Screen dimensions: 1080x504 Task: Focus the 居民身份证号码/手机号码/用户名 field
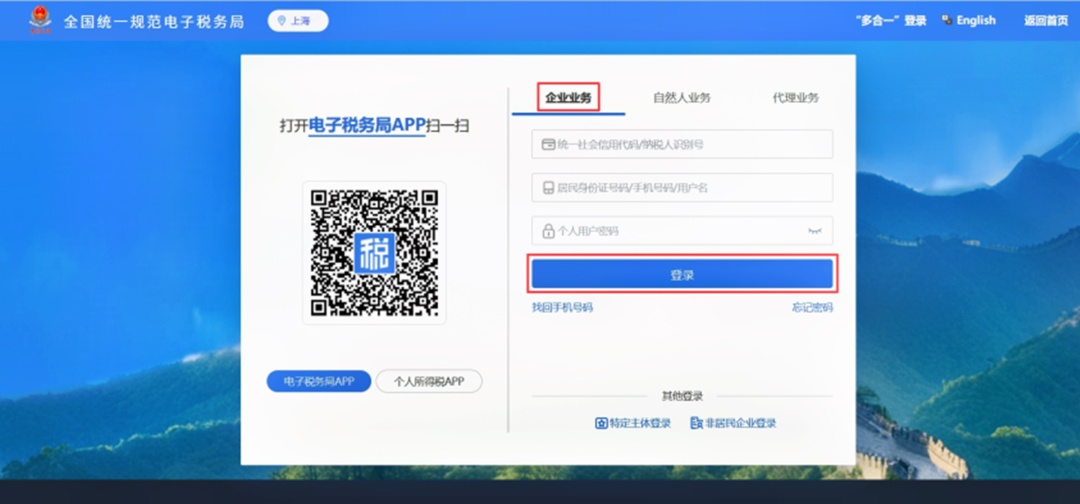[x=682, y=187]
